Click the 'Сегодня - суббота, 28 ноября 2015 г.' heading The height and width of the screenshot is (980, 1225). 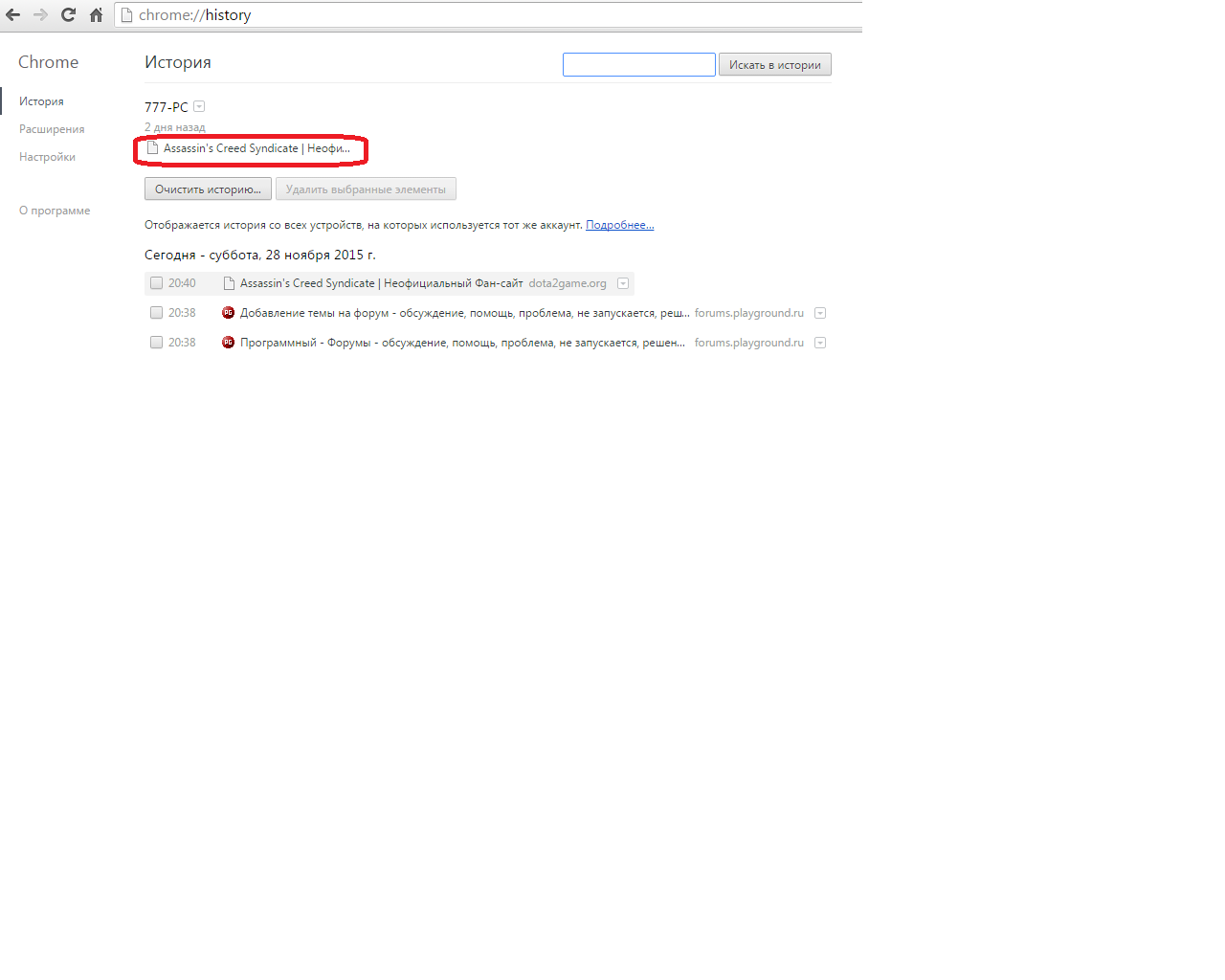(x=260, y=255)
